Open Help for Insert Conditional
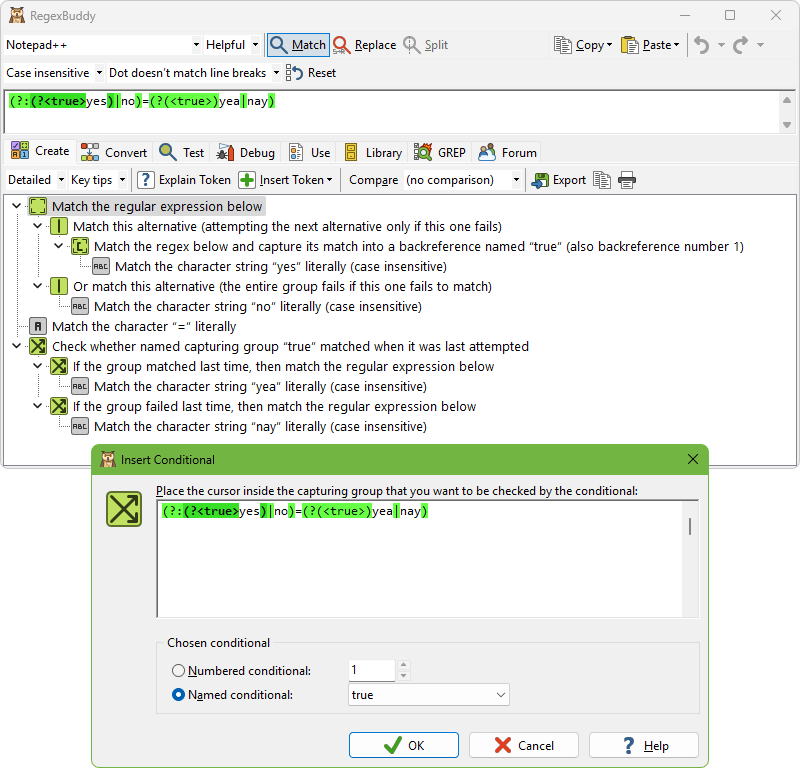Viewport: 800px width, 768px height. point(644,746)
